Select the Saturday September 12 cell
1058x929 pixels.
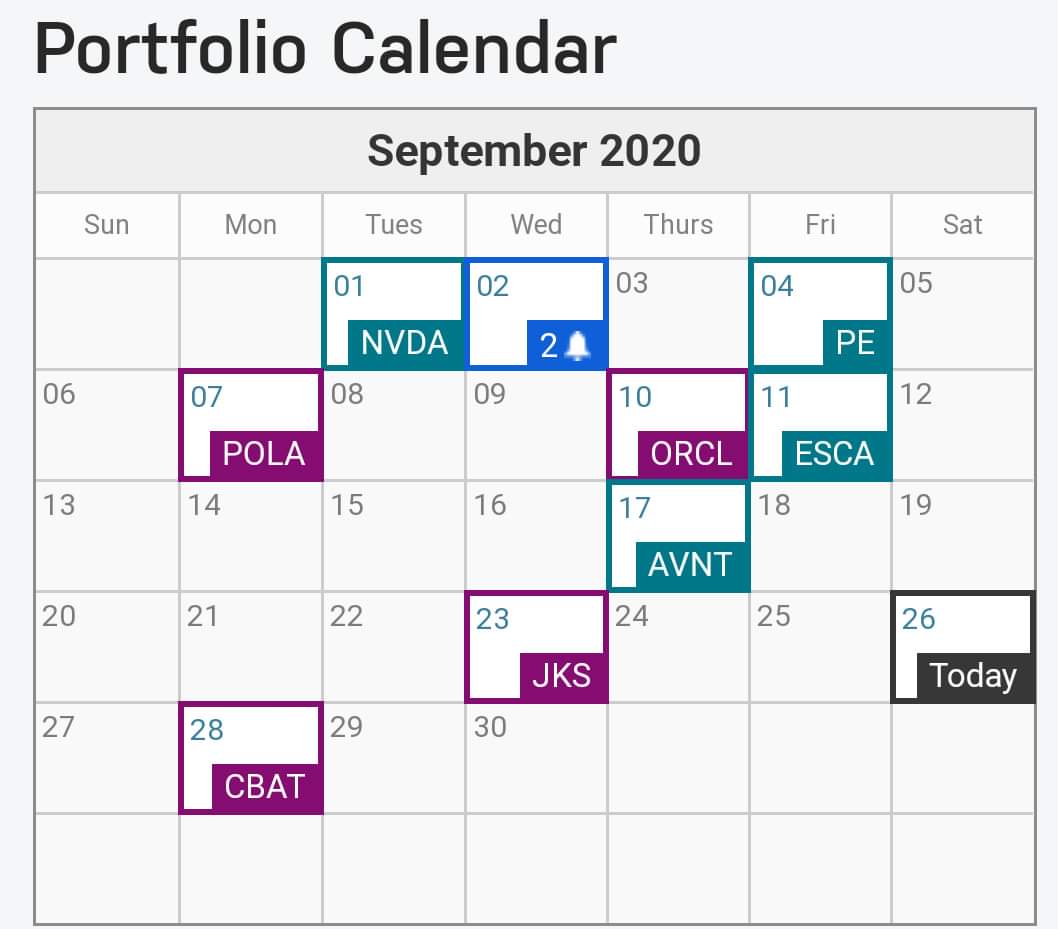pos(962,425)
